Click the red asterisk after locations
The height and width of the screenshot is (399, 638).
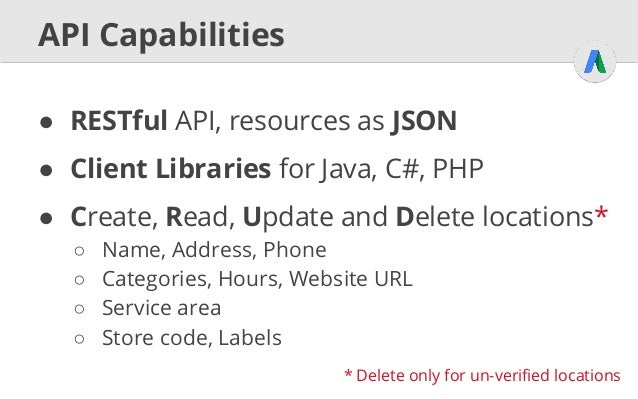pos(601,213)
